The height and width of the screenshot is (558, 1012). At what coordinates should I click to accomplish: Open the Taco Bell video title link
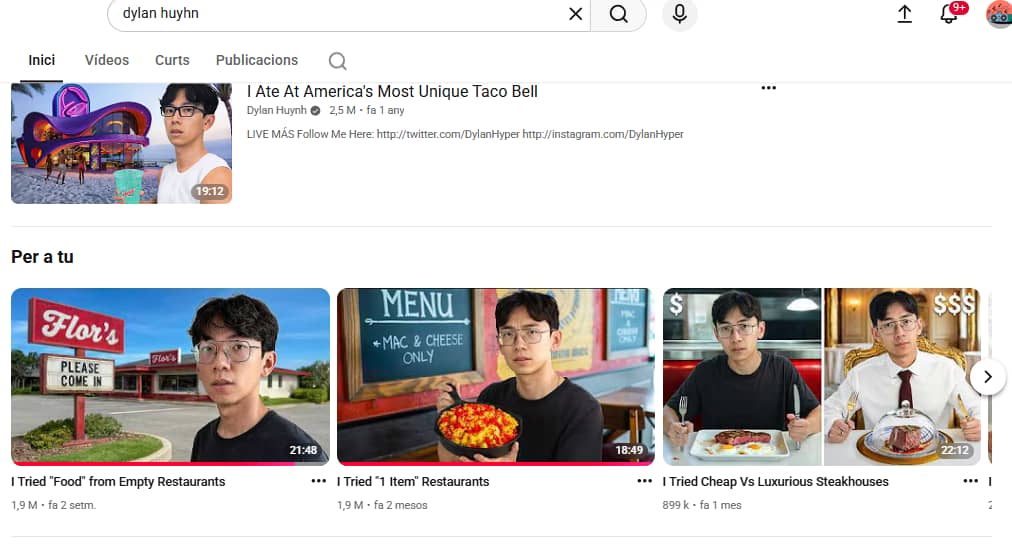tap(392, 92)
